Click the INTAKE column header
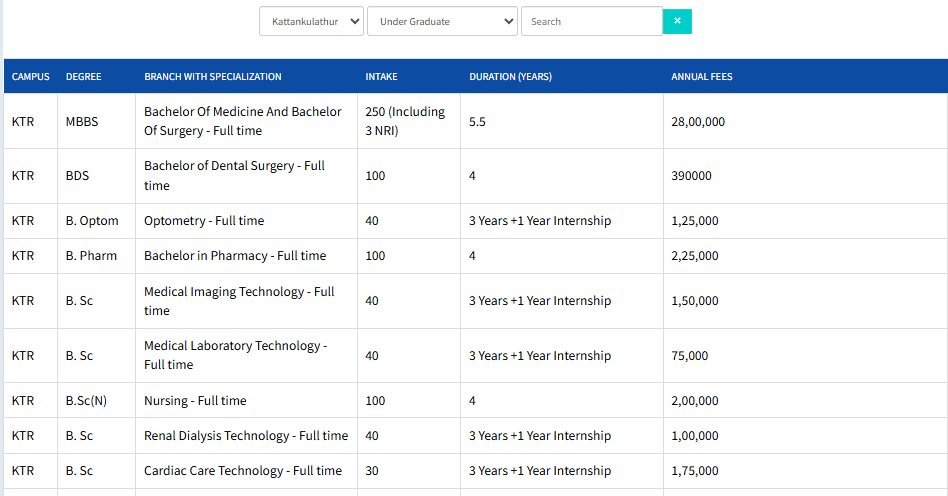The width and height of the screenshot is (948, 496). tap(381, 77)
